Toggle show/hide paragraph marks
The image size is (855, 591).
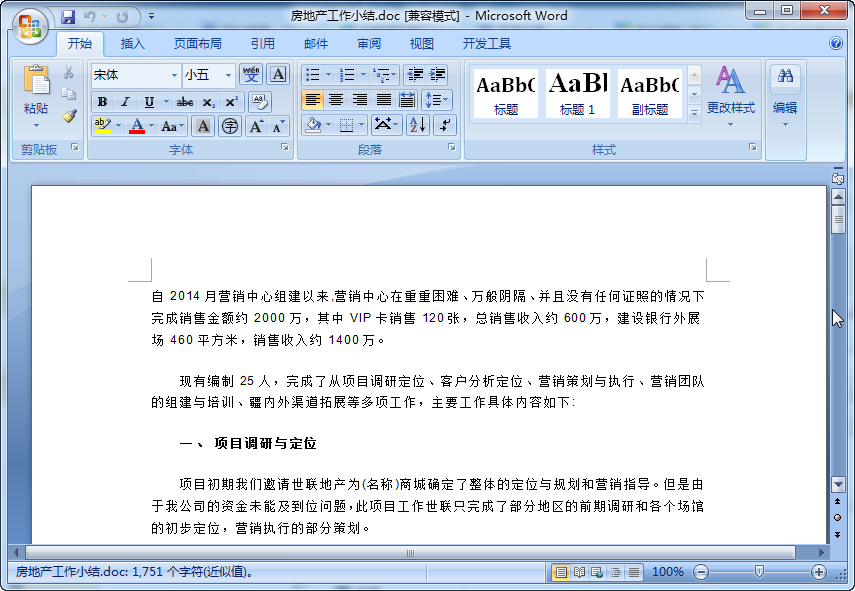click(445, 126)
